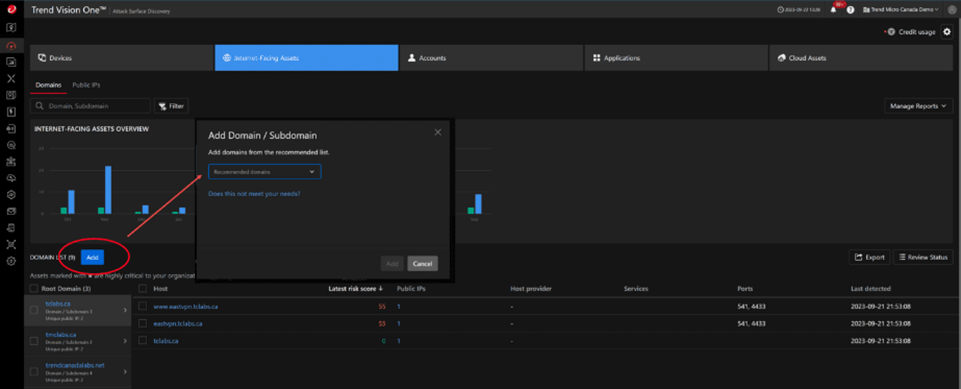This screenshot has height=389, width=961.
Task: Switch to the Cloud Assets tab
Action: (861, 58)
